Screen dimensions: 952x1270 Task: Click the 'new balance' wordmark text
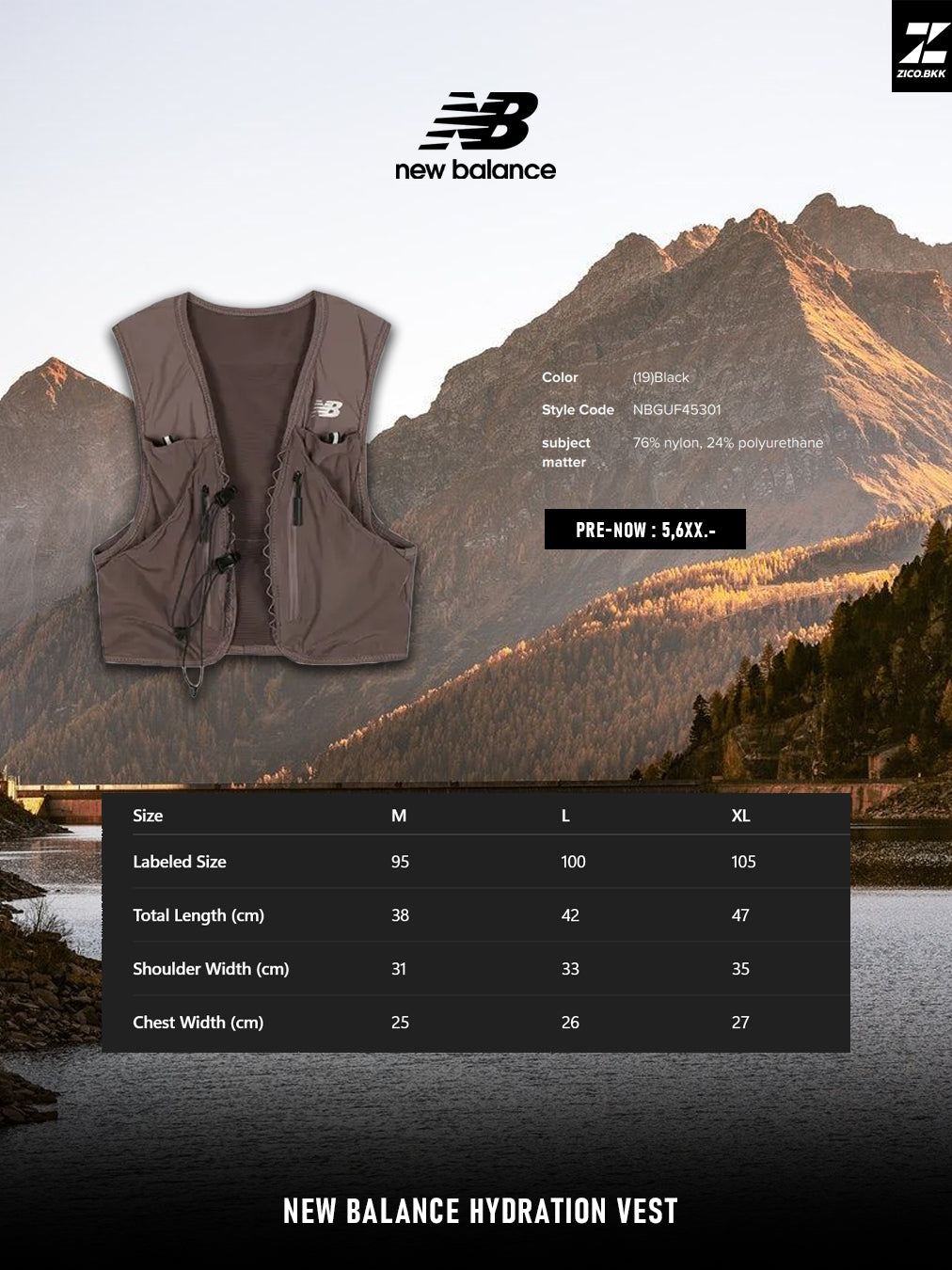[x=475, y=169]
